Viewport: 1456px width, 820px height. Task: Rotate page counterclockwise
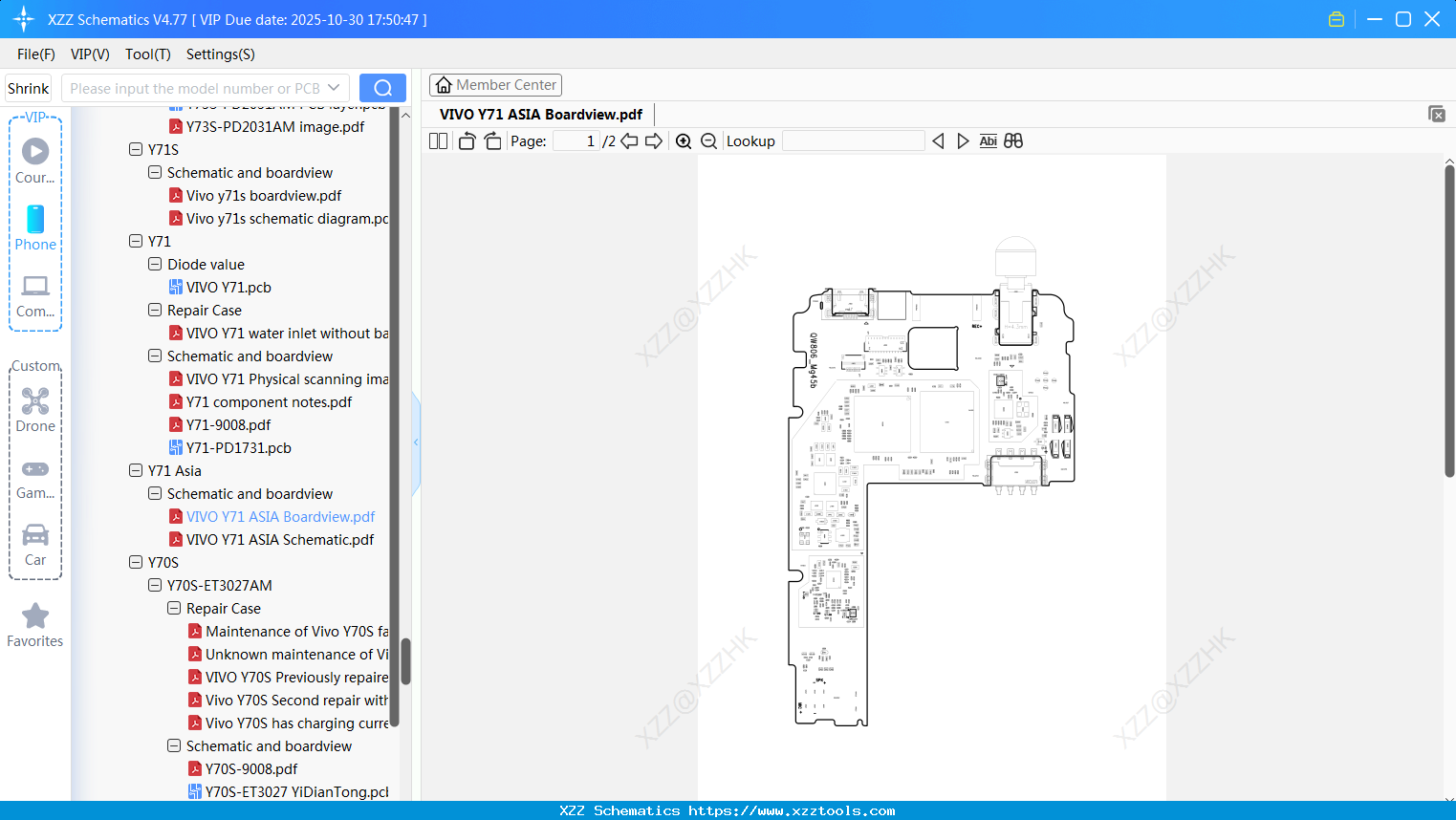[467, 140]
